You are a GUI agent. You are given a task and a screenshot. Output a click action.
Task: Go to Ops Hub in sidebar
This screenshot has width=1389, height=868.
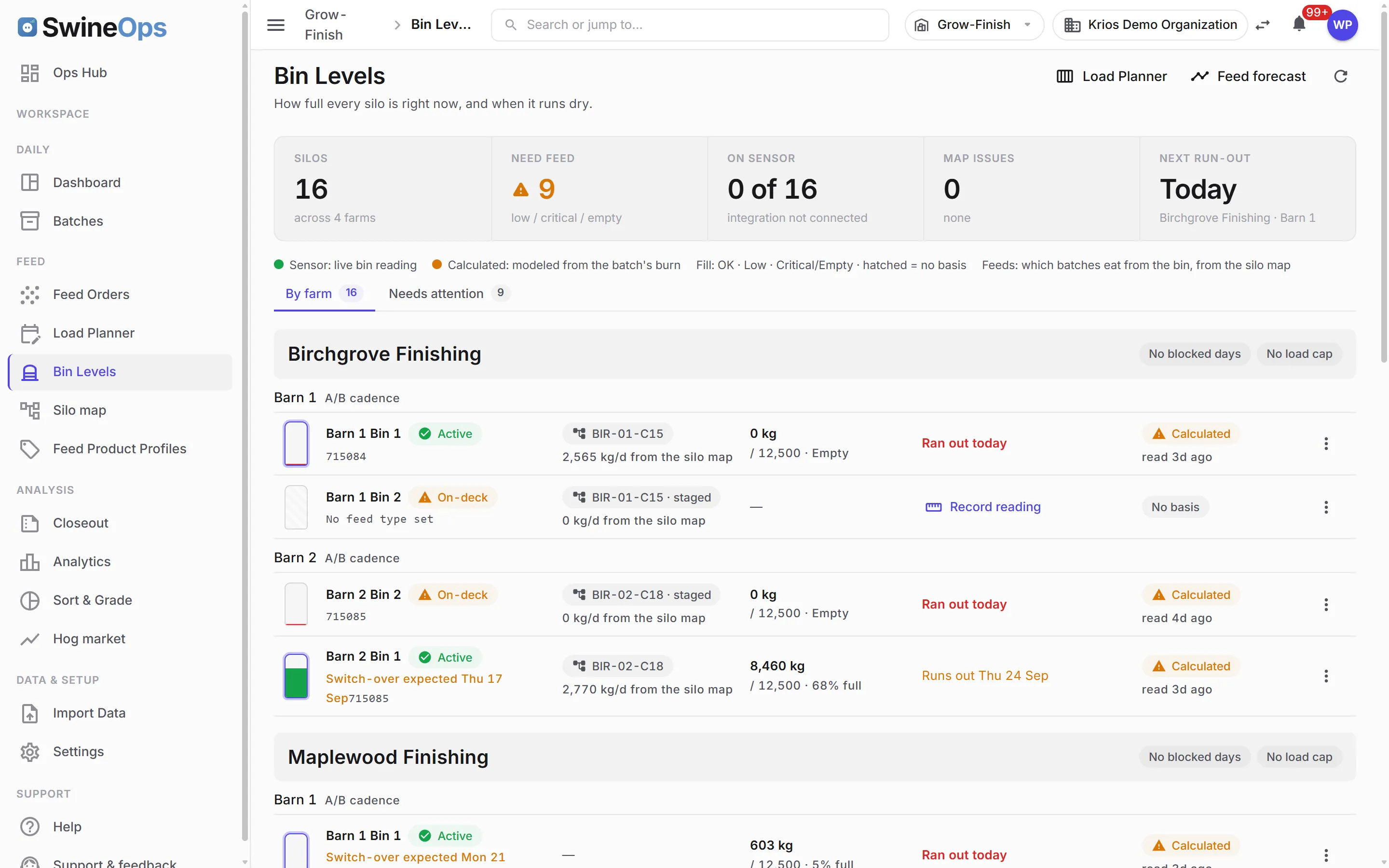pyautogui.click(x=121, y=73)
